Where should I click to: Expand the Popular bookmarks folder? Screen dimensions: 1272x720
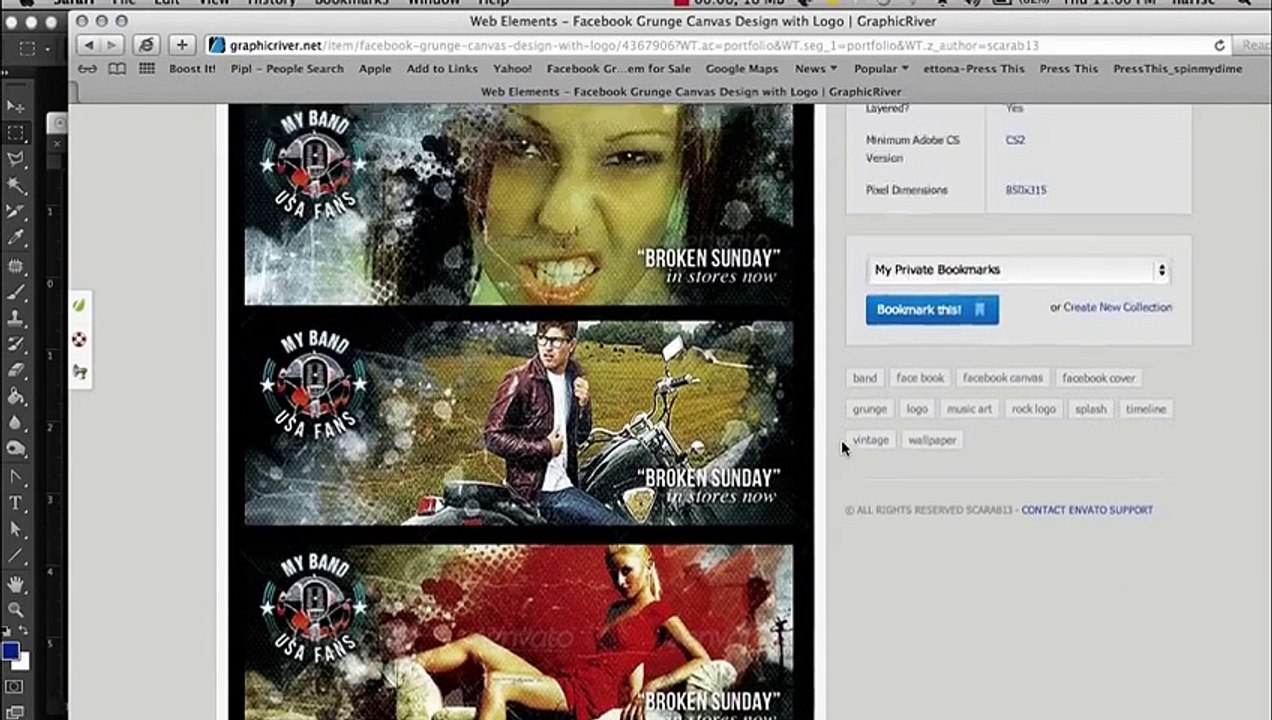tap(881, 69)
